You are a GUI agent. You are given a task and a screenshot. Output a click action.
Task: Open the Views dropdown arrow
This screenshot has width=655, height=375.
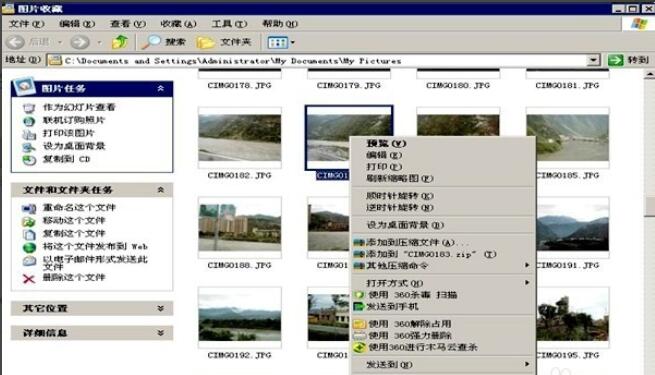pos(293,42)
